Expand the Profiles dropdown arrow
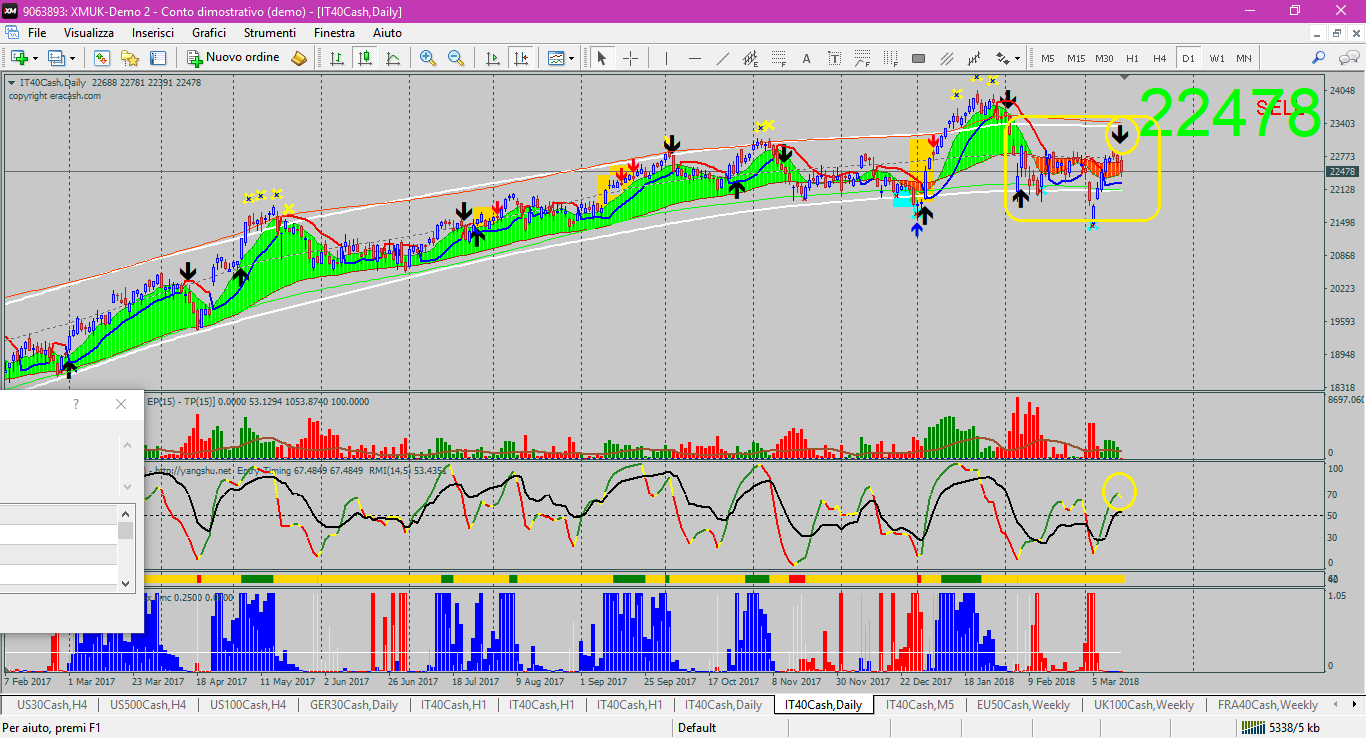This screenshot has height=738, width=1366. (72, 58)
